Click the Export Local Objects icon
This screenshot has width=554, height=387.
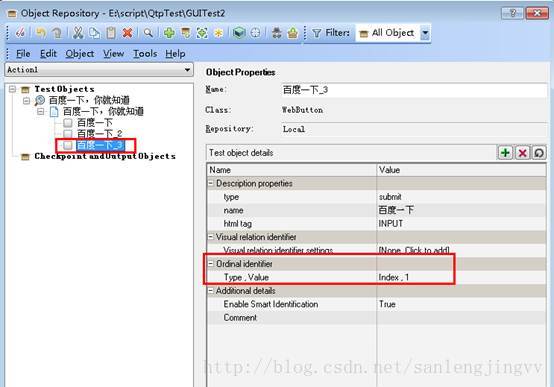click(293, 33)
